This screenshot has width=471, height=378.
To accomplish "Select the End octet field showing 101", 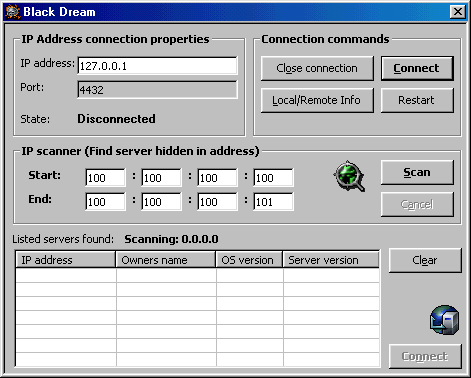I will pyautogui.click(x=273, y=201).
